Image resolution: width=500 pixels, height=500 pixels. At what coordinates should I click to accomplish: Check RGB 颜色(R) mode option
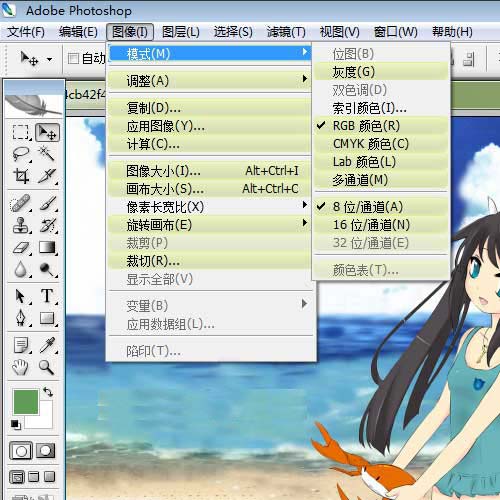click(x=381, y=126)
